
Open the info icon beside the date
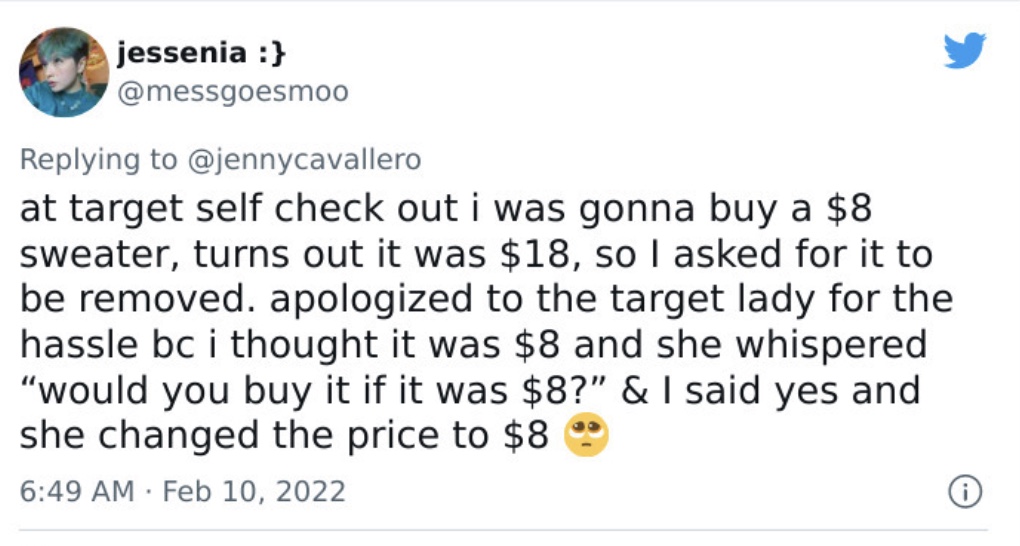click(965, 492)
